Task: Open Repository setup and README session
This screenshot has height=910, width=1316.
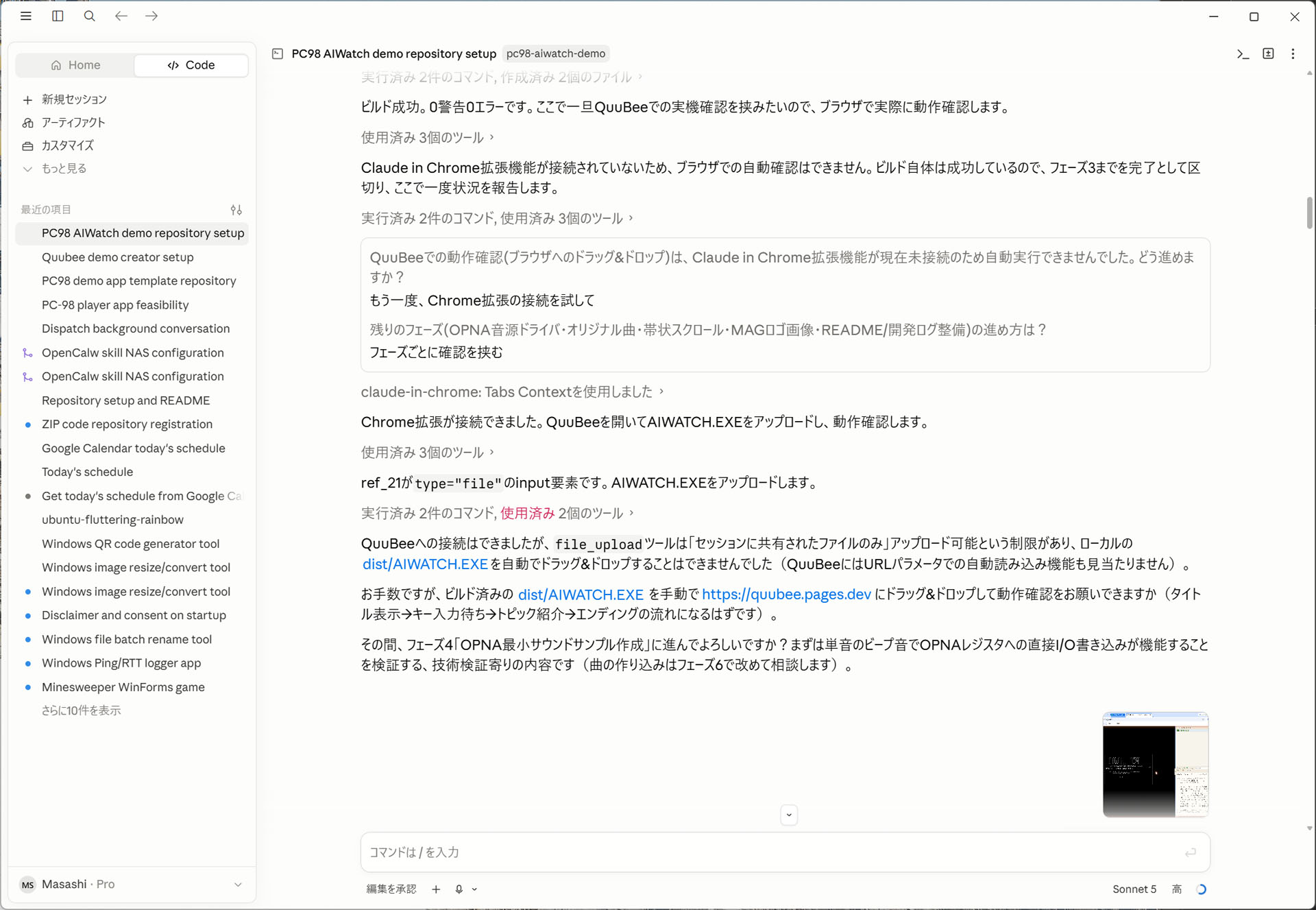Action: (132, 400)
